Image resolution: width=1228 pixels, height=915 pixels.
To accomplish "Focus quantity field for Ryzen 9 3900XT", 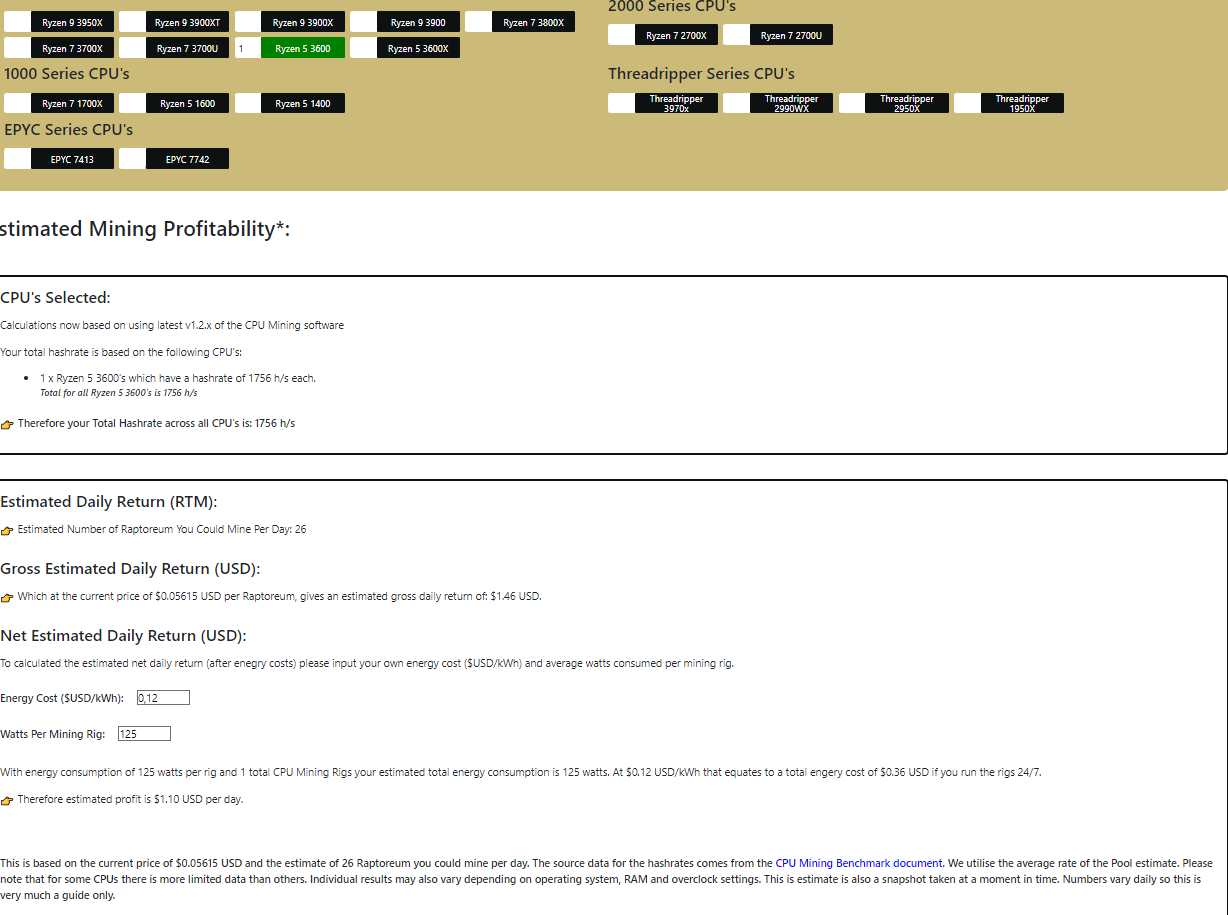I will click(132, 22).
